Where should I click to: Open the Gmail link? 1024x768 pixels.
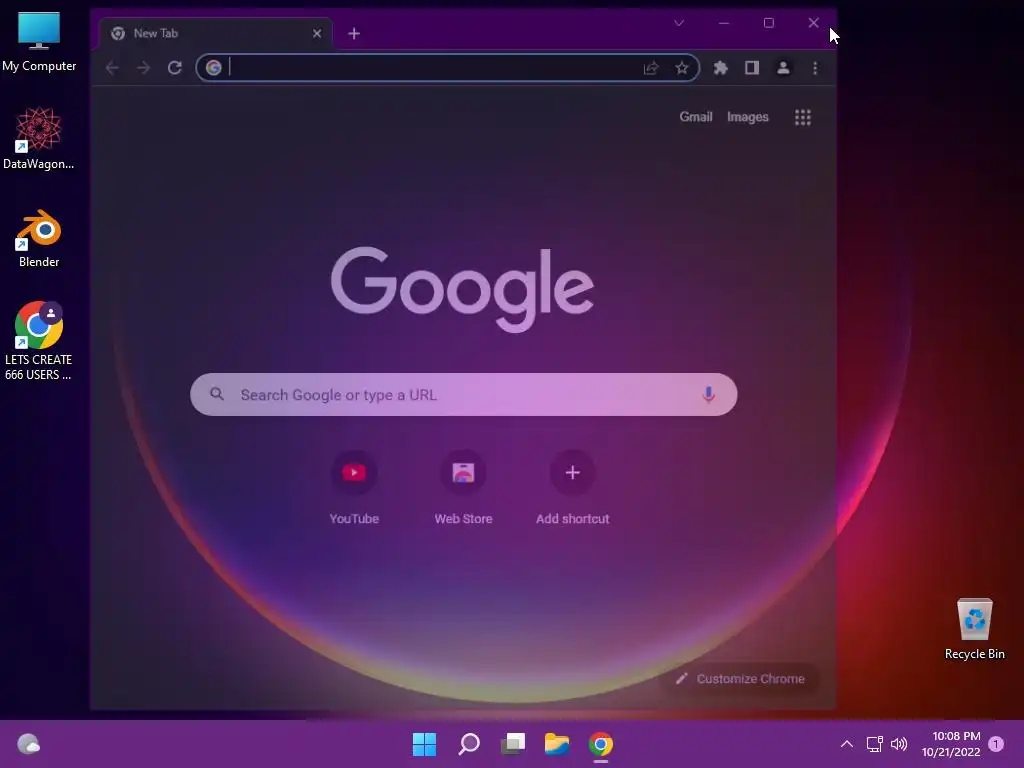(x=696, y=117)
